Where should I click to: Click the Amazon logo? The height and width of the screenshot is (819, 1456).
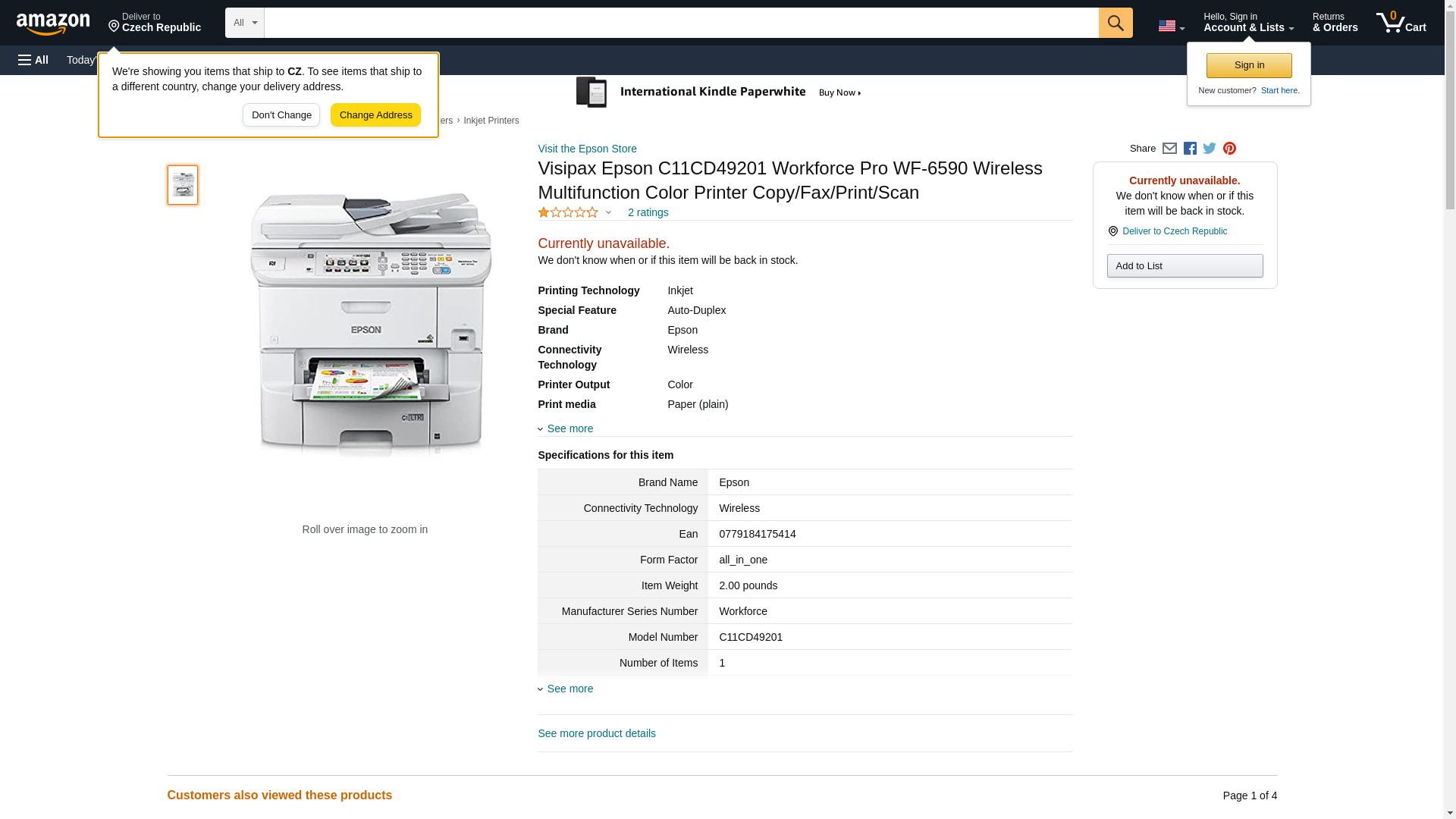[x=53, y=24]
